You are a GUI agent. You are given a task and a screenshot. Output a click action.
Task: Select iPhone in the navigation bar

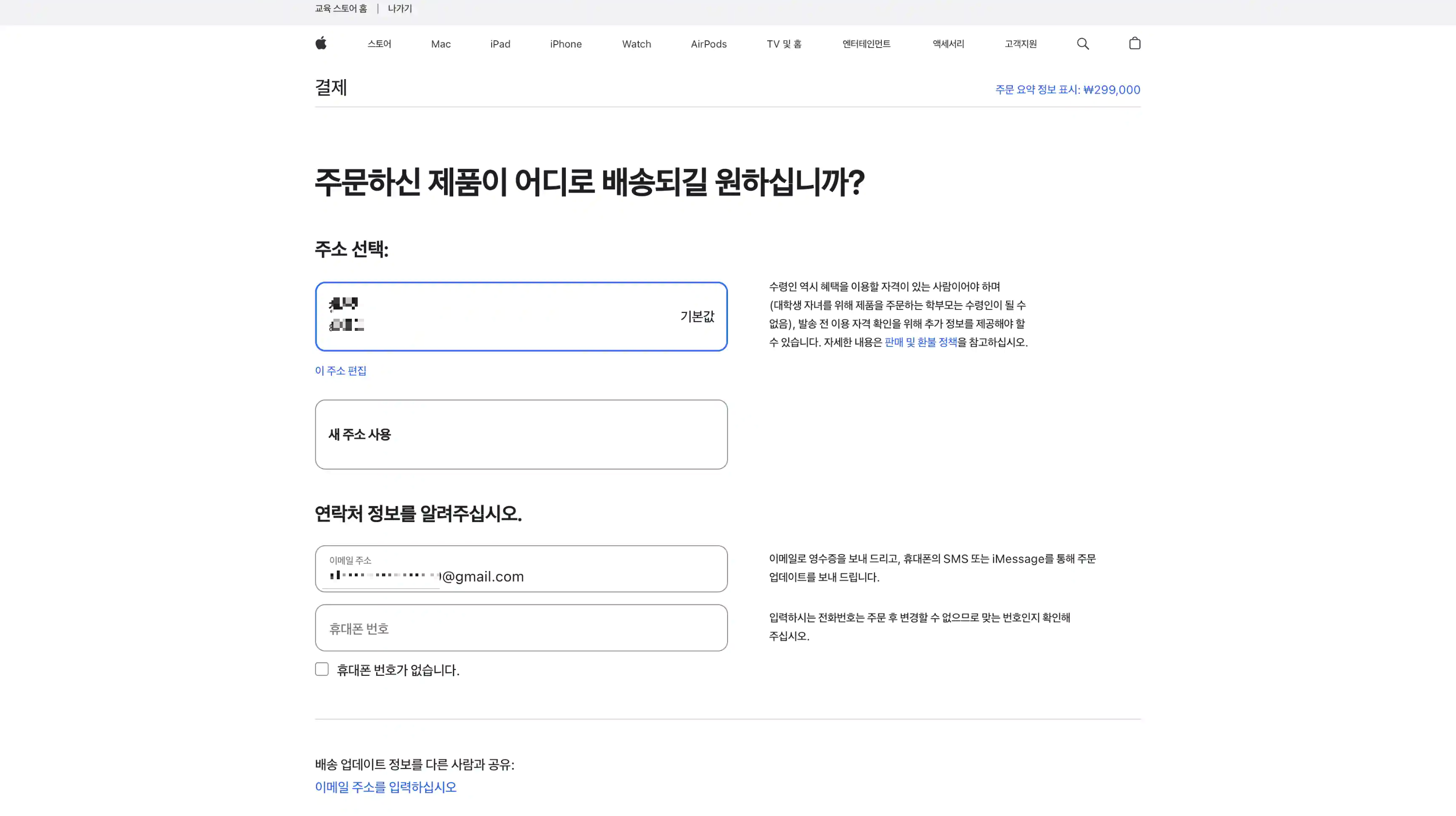[x=566, y=44]
